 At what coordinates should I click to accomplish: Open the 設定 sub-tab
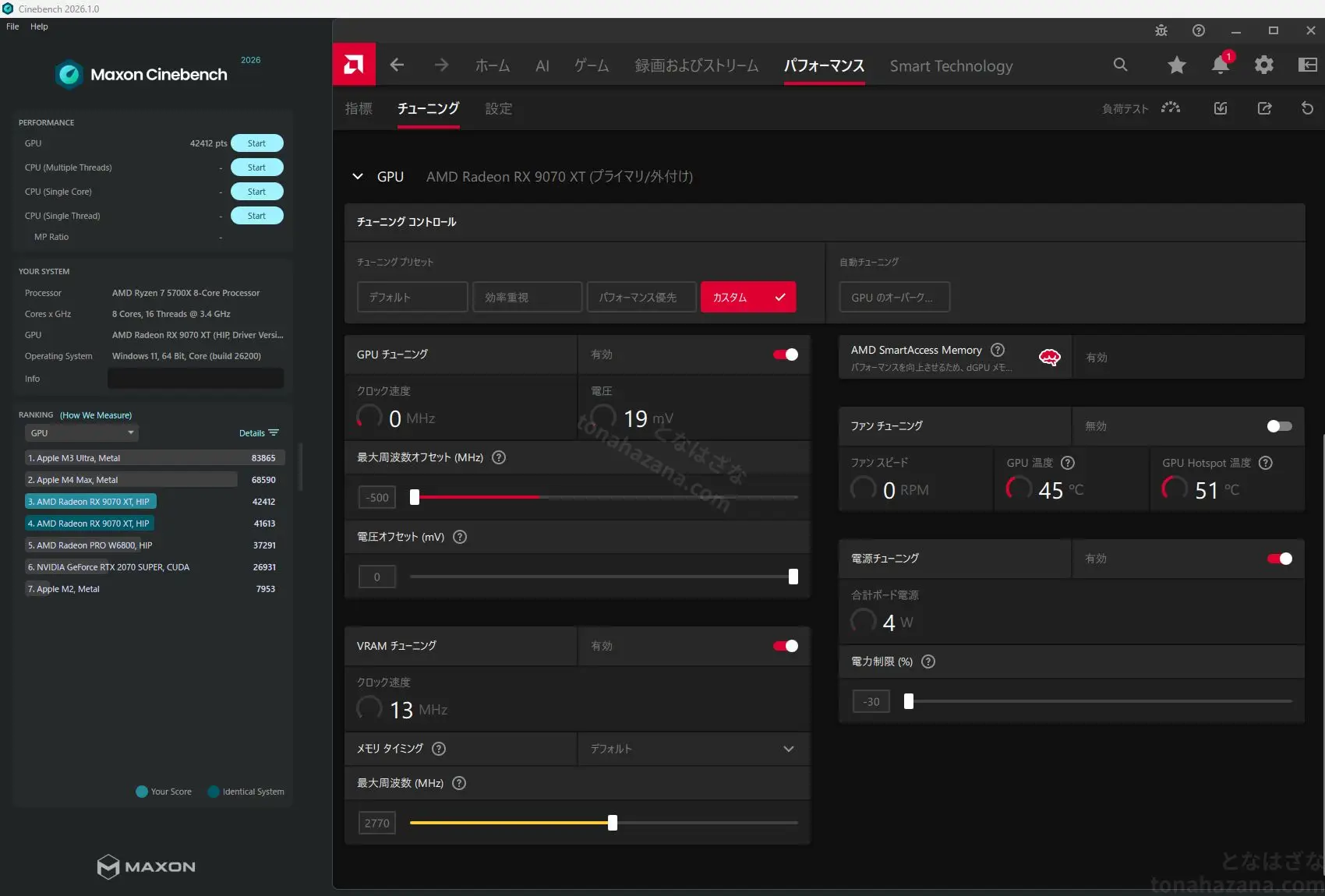(499, 108)
